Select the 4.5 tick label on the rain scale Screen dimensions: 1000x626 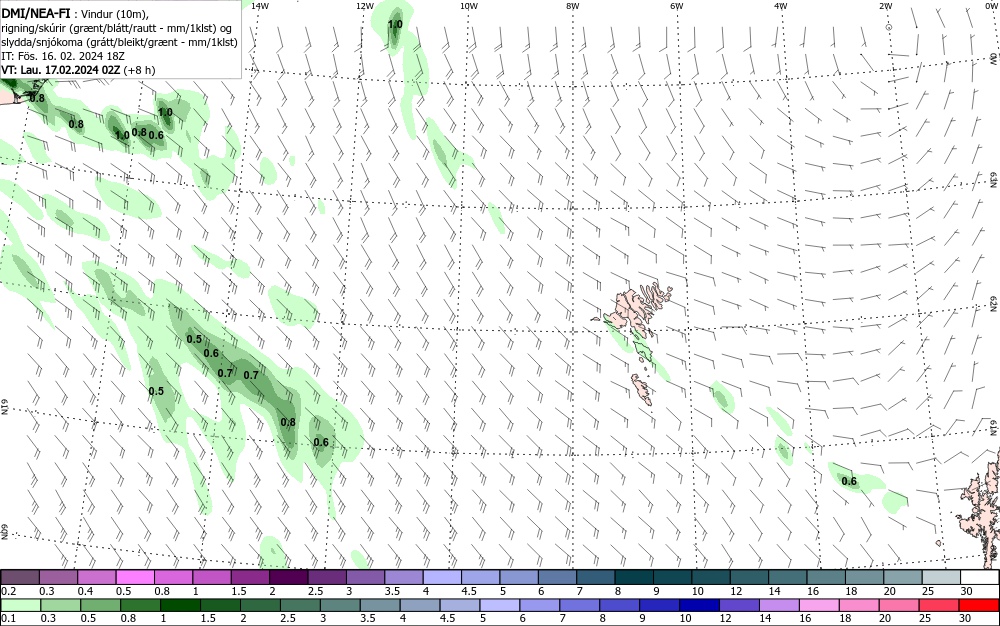pyautogui.click(x=447, y=618)
